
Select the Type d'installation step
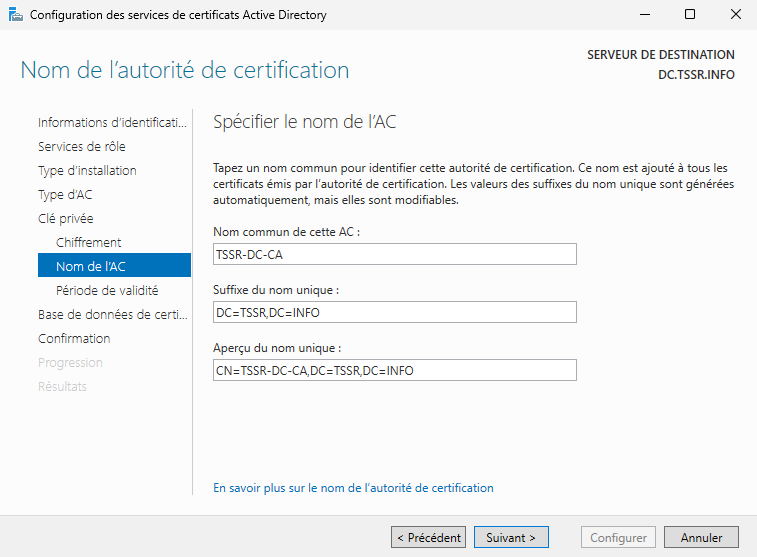pyautogui.click(x=87, y=171)
